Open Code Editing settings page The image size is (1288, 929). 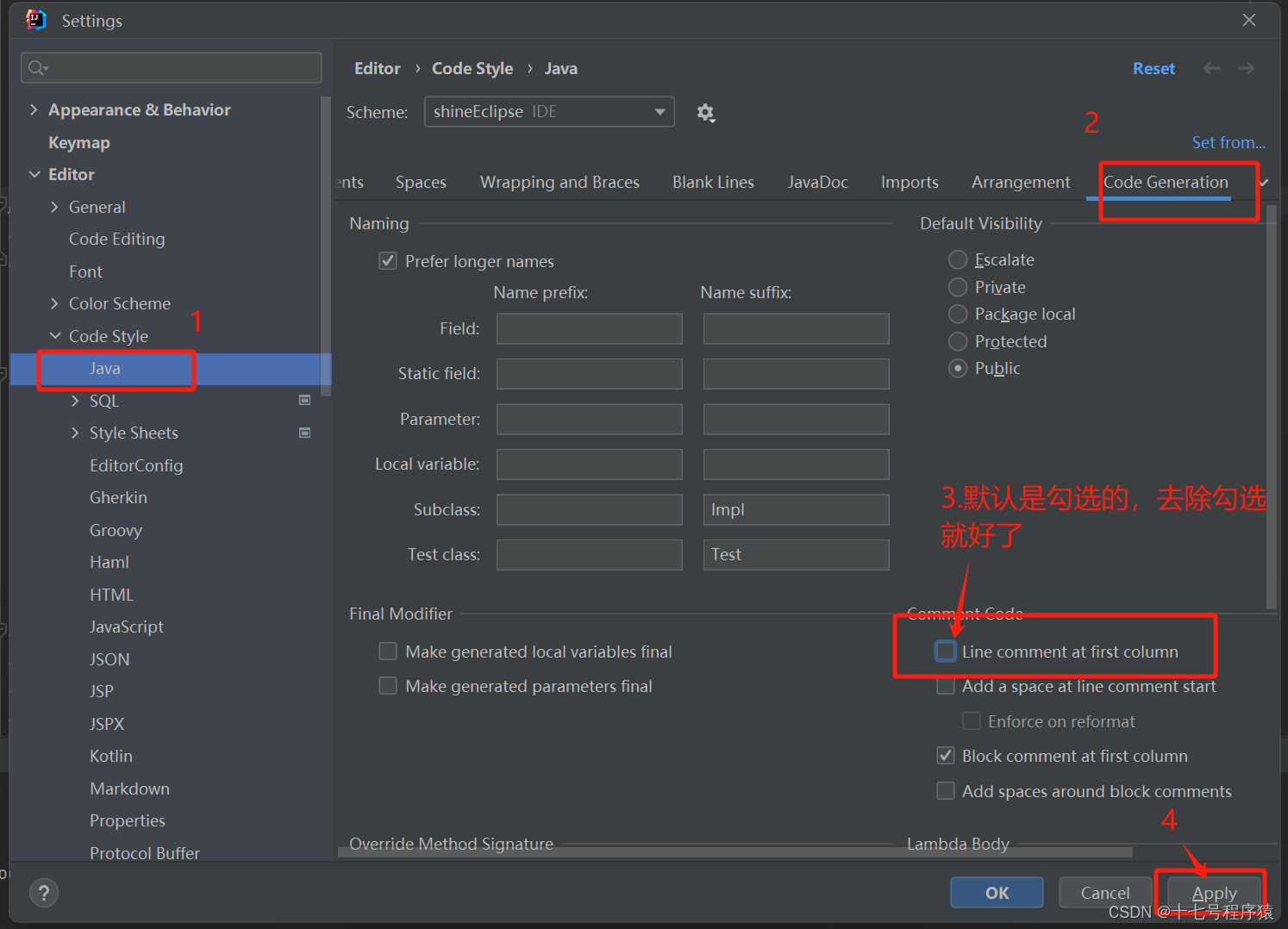click(x=117, y=239)
